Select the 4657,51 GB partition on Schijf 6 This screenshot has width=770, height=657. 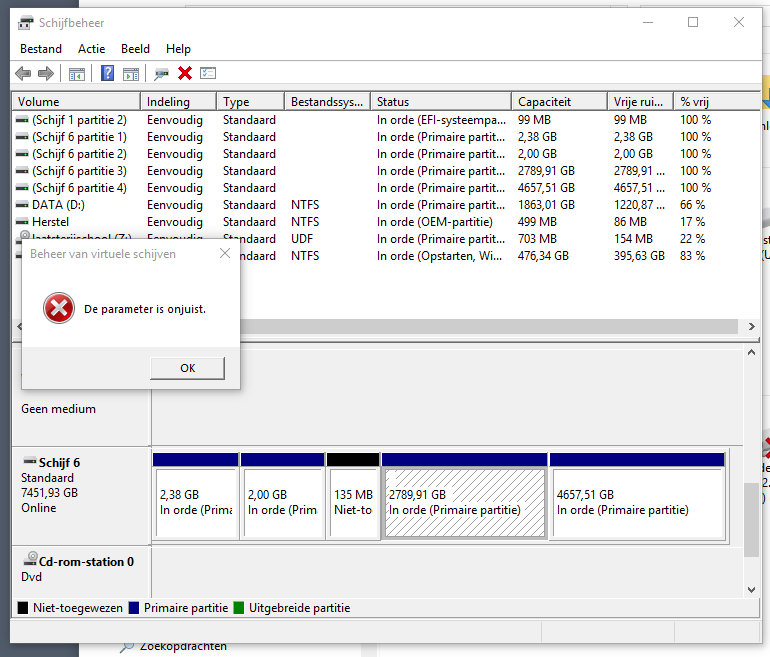[637, 502]
